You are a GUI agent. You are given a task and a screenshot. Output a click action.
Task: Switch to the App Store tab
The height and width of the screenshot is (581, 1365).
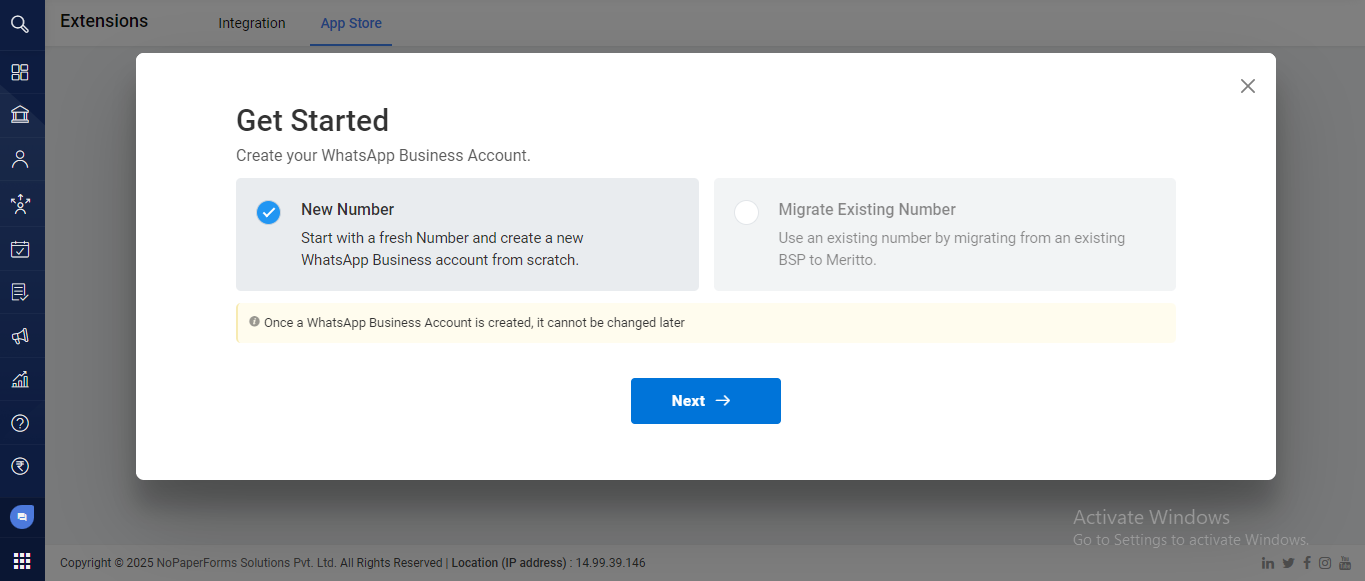351,23
